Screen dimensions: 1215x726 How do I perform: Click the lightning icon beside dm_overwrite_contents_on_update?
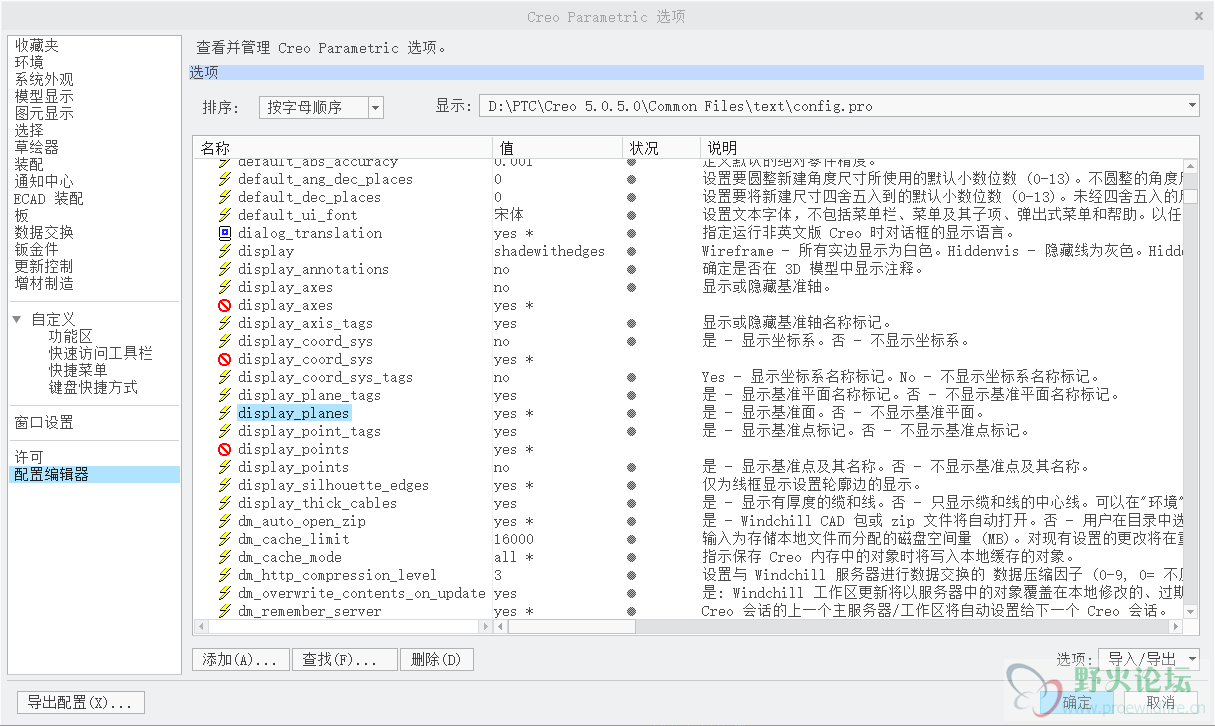pyautogui.click(x=225, y=593)
